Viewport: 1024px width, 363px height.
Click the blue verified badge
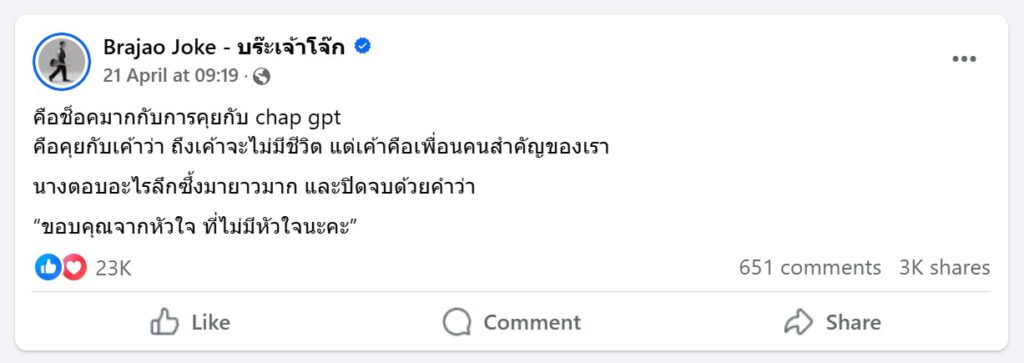362,46
